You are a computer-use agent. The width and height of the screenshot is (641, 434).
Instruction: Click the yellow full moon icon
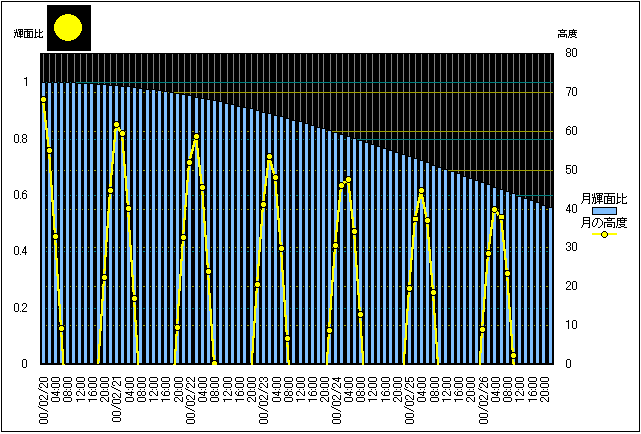point(68,28)
